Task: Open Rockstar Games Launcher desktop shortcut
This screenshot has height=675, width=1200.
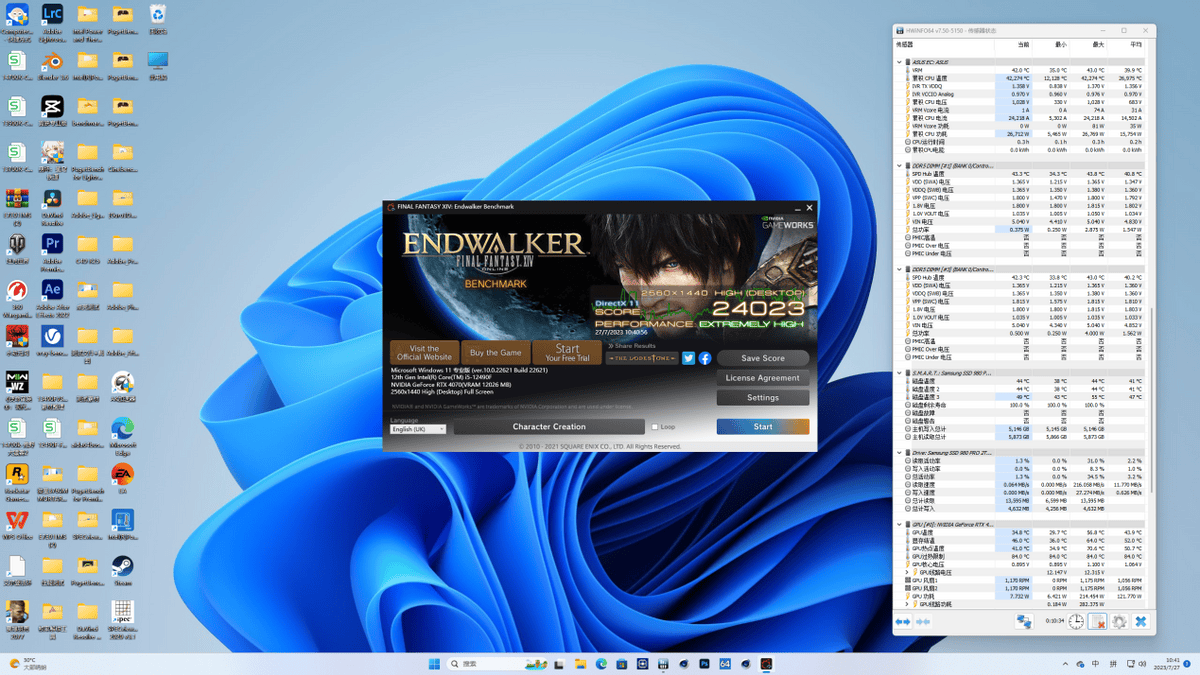Action: (17, 481)
